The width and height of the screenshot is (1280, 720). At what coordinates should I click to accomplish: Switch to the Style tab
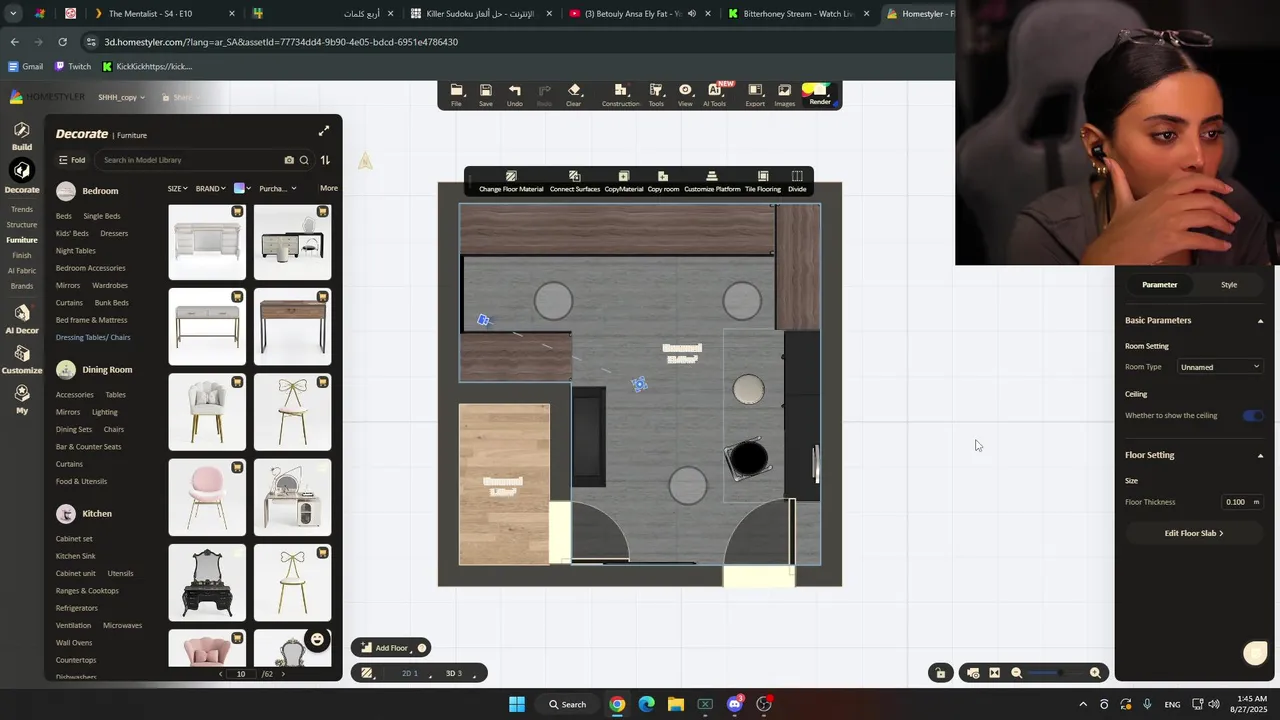pyautogui.click(x=1229, y=285)
